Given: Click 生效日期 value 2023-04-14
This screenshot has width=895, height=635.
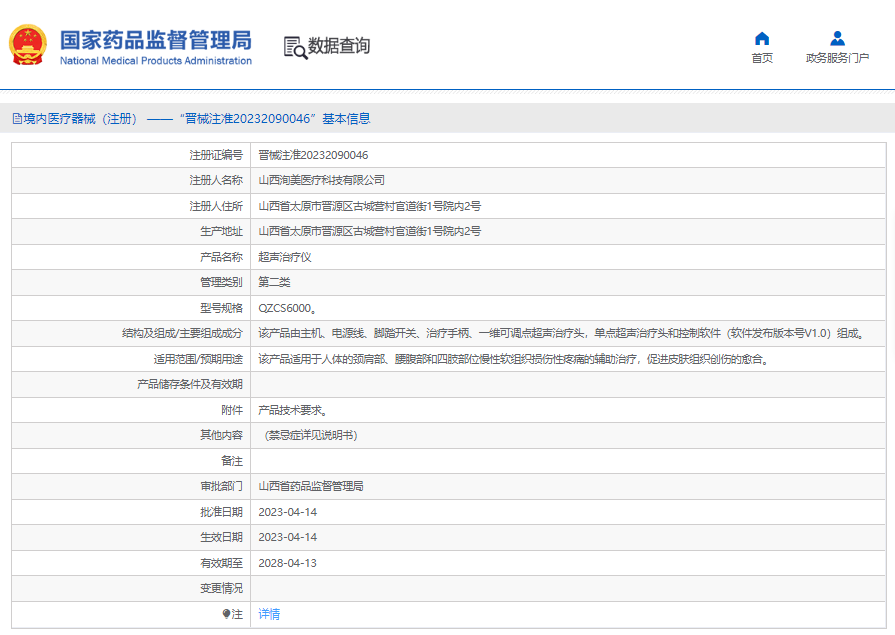Looking at the screenshot, I should [x=288, y=537].
